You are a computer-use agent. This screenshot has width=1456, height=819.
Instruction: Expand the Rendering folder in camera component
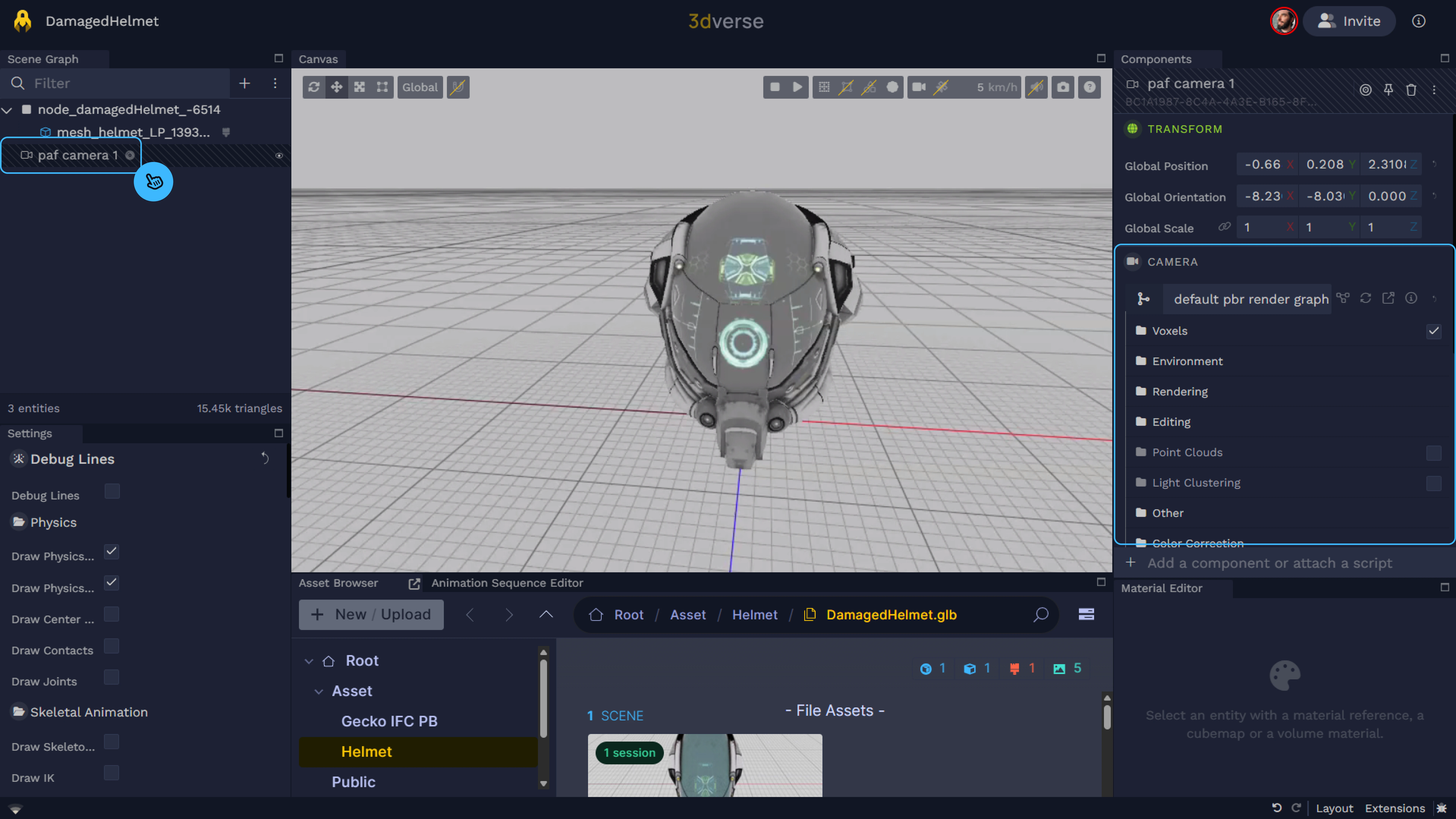(x=1180, y=391)
